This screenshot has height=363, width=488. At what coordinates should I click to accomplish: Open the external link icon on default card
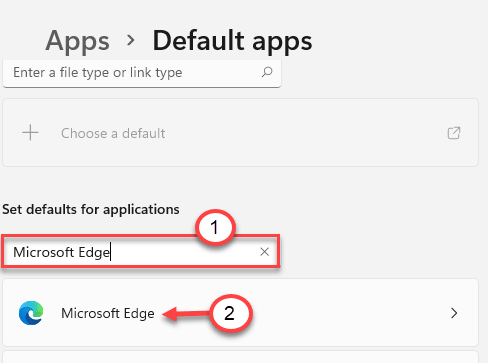pyautogui.click(x=454, y=133)
